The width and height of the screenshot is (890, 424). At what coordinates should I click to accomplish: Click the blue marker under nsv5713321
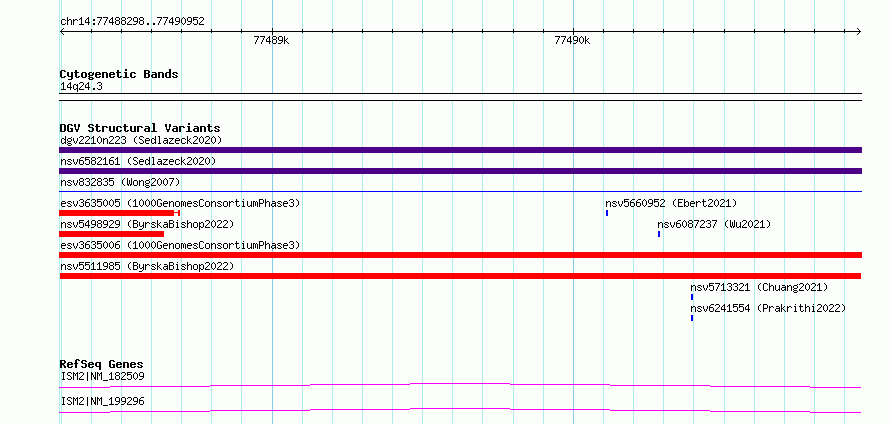(692, 297)
